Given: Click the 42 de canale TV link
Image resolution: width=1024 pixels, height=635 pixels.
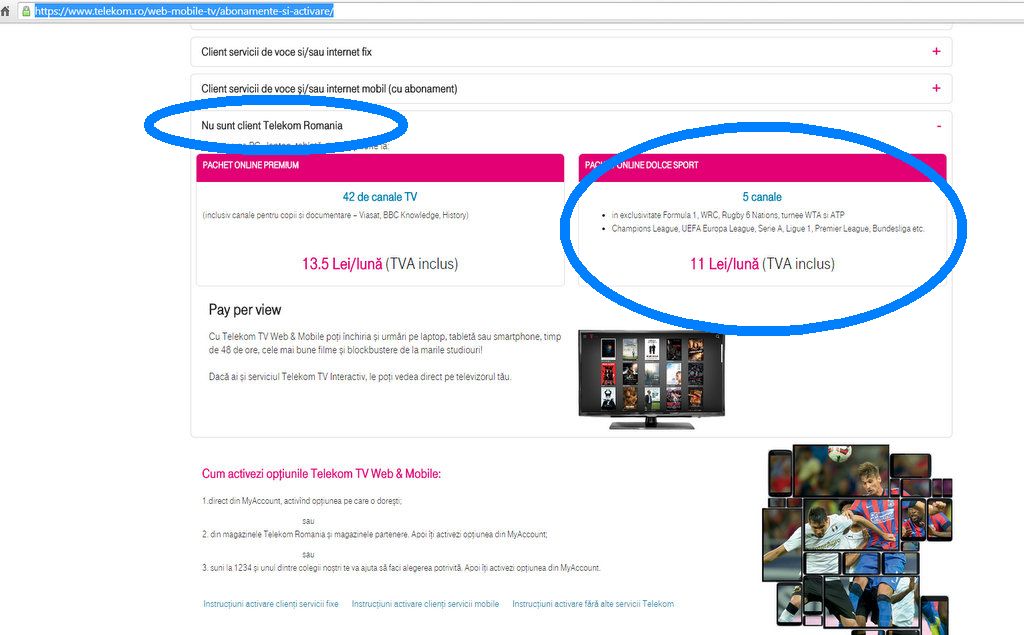Looking at the screenshot, I should click(380, 197).
